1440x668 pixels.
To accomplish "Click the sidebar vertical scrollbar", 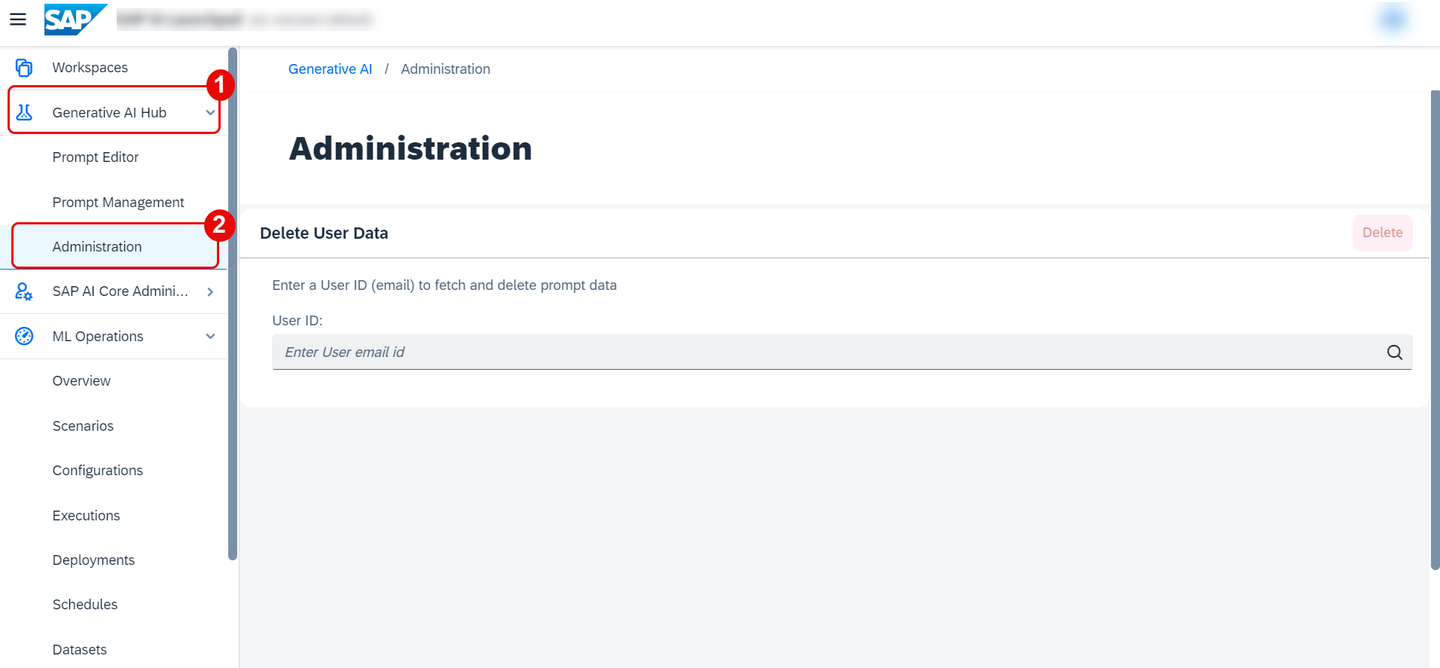I will click(233, 304).
